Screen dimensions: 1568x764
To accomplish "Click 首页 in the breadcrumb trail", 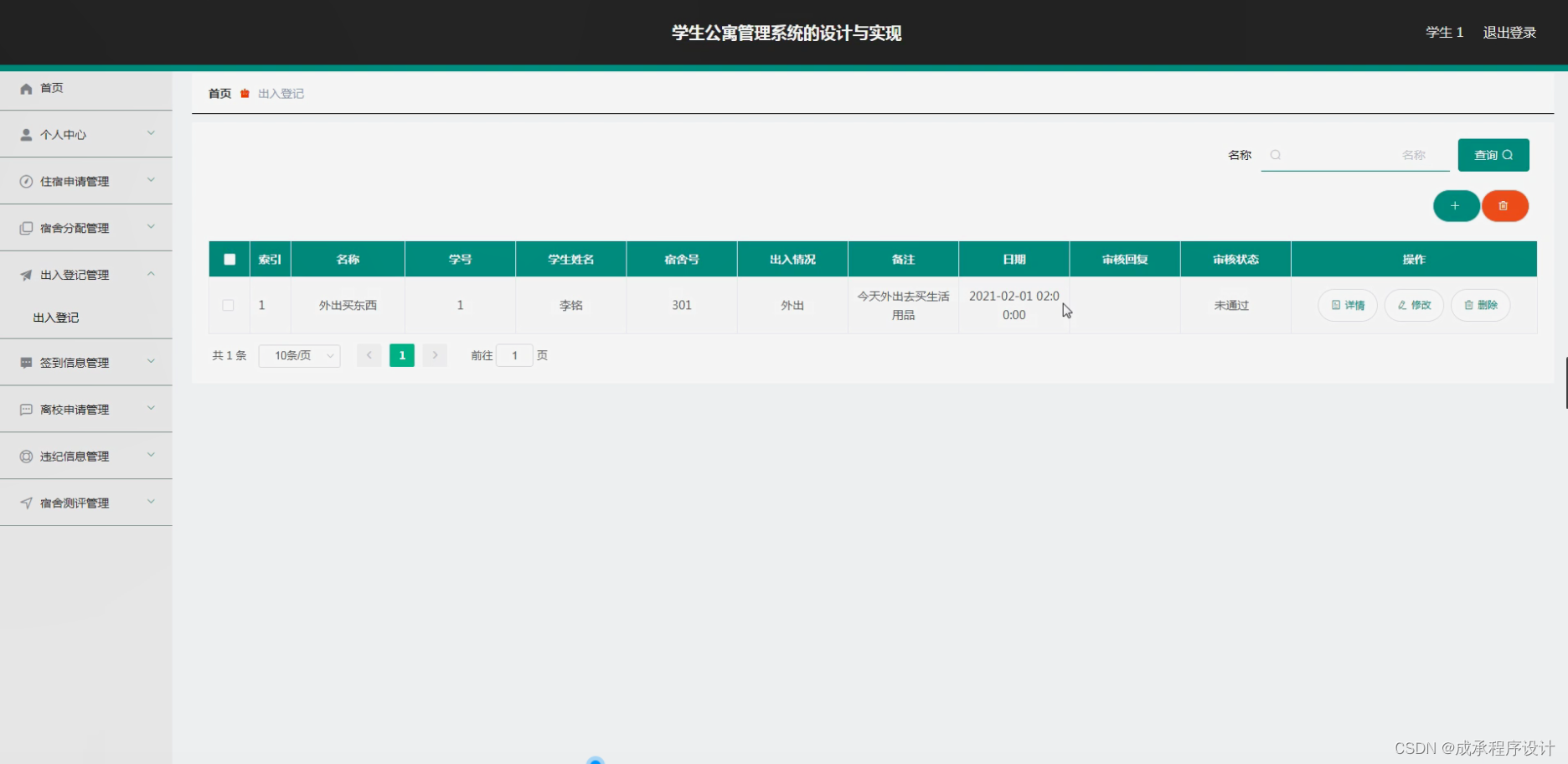I will (x=219, y=93).
